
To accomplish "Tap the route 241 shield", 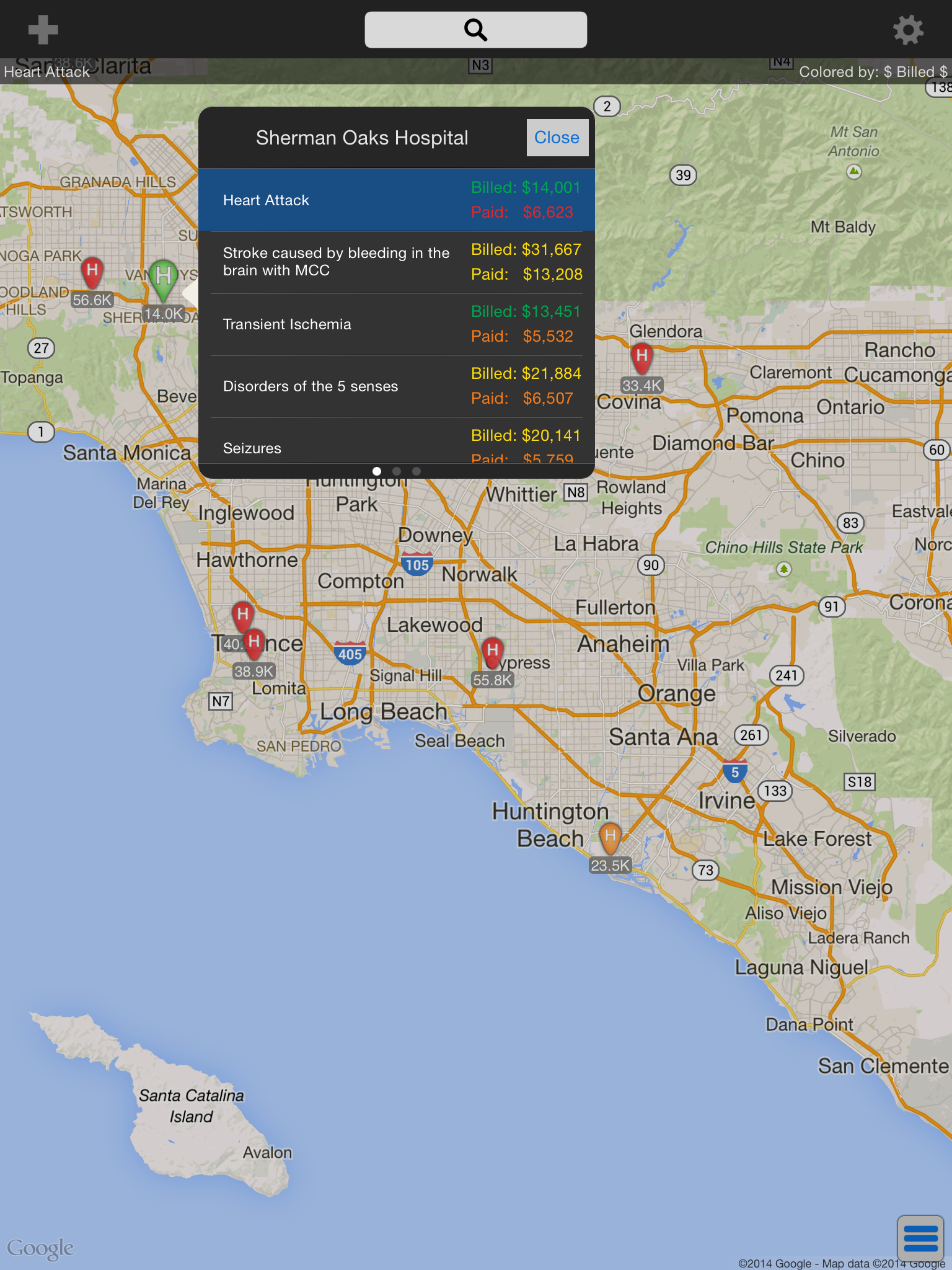I will (x=787, y=675).
